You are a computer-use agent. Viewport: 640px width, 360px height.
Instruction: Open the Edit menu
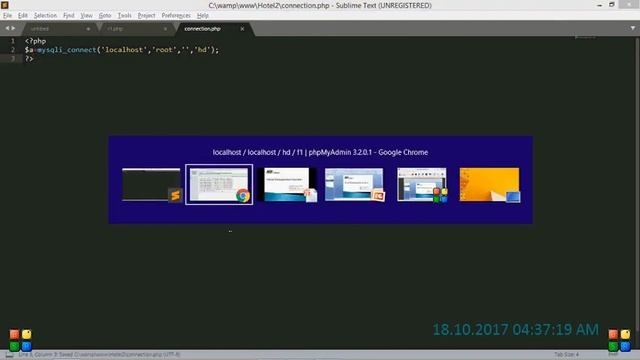point(22,16)
